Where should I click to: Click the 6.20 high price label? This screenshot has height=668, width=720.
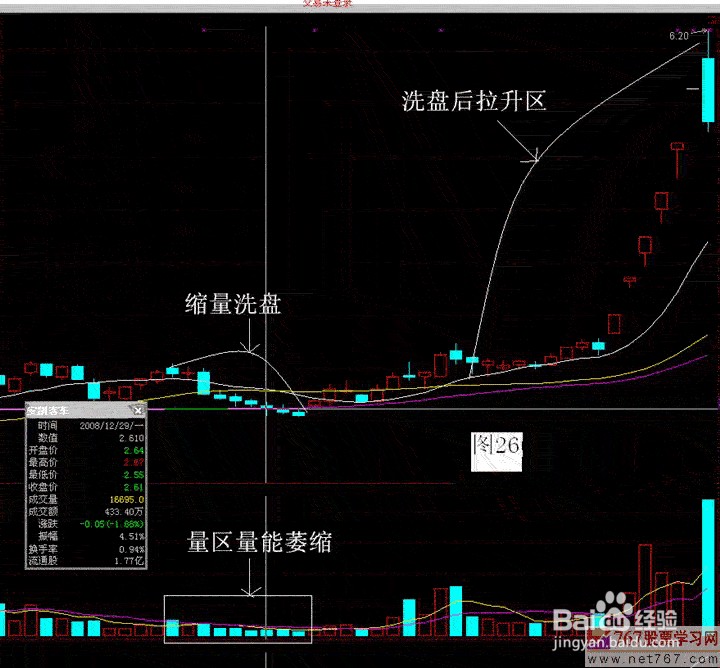[679, 36]
